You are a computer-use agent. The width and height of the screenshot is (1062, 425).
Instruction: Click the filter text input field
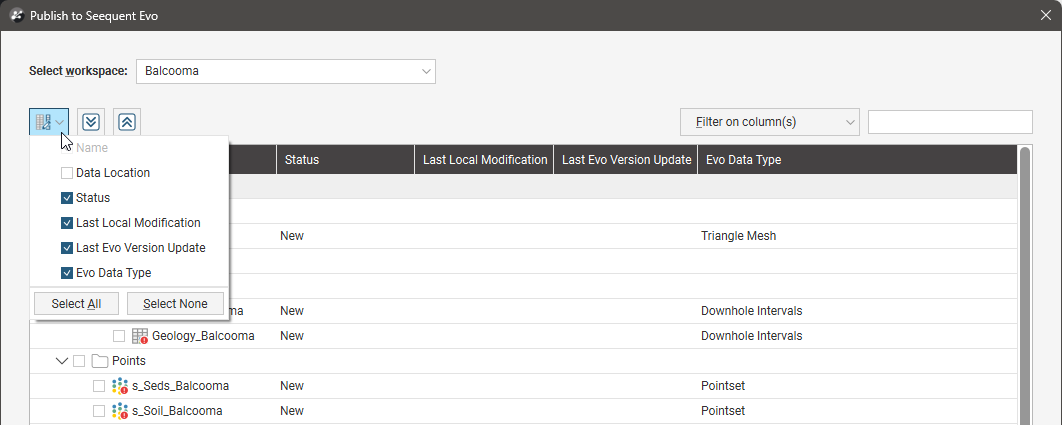point(949,122)
